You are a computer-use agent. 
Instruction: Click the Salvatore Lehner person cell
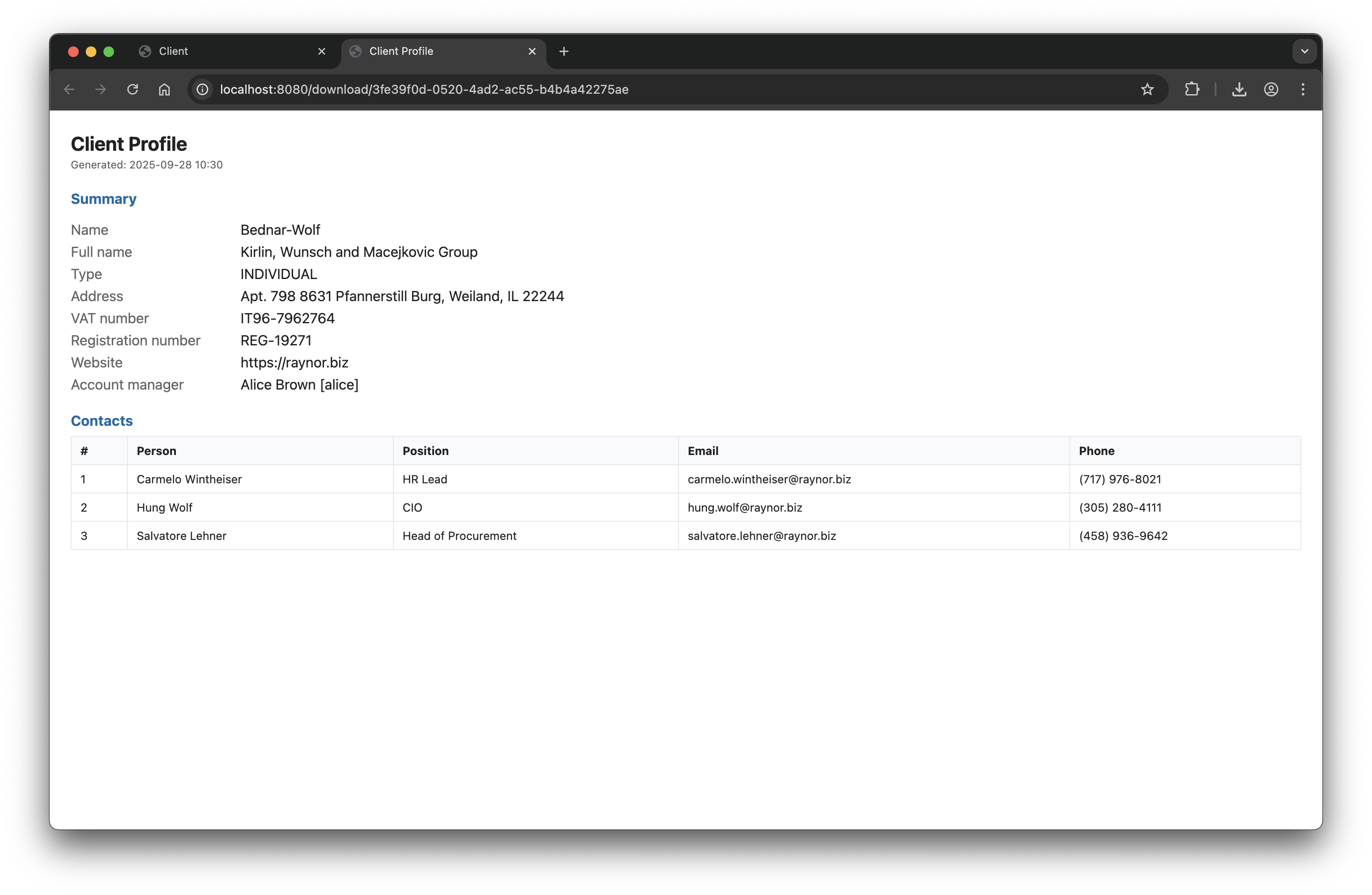click(181, 536)
